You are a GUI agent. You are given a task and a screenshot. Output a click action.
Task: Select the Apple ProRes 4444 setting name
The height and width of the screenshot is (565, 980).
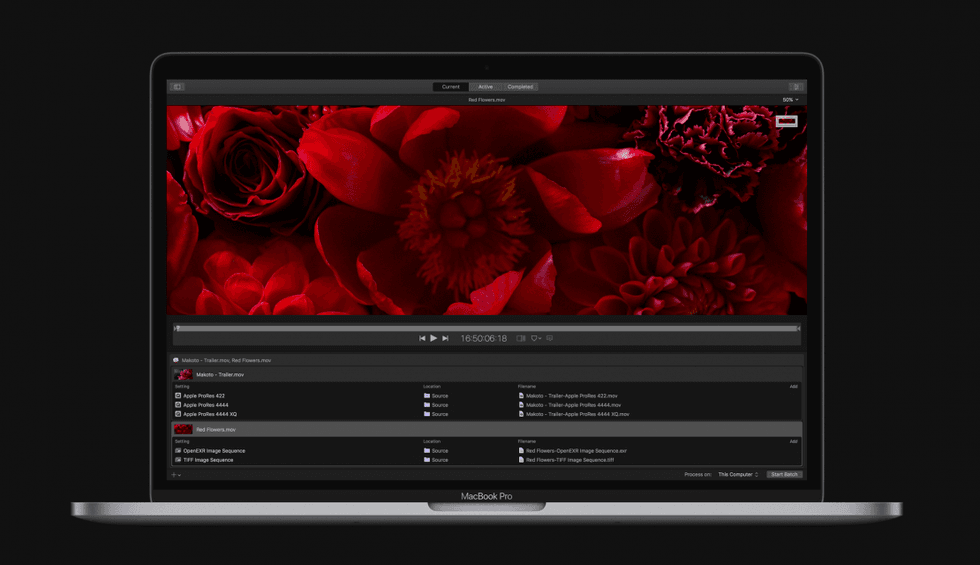click(206, 405)
